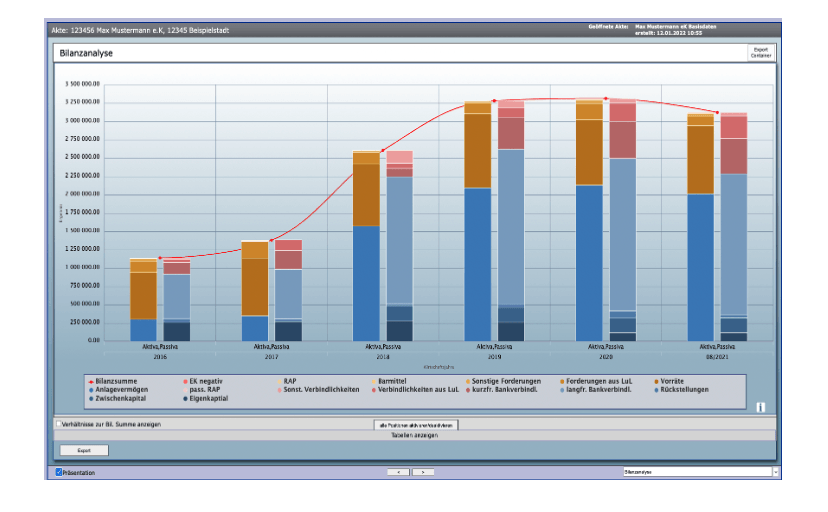Click the info icon beside the legend

tap(760, 407)
